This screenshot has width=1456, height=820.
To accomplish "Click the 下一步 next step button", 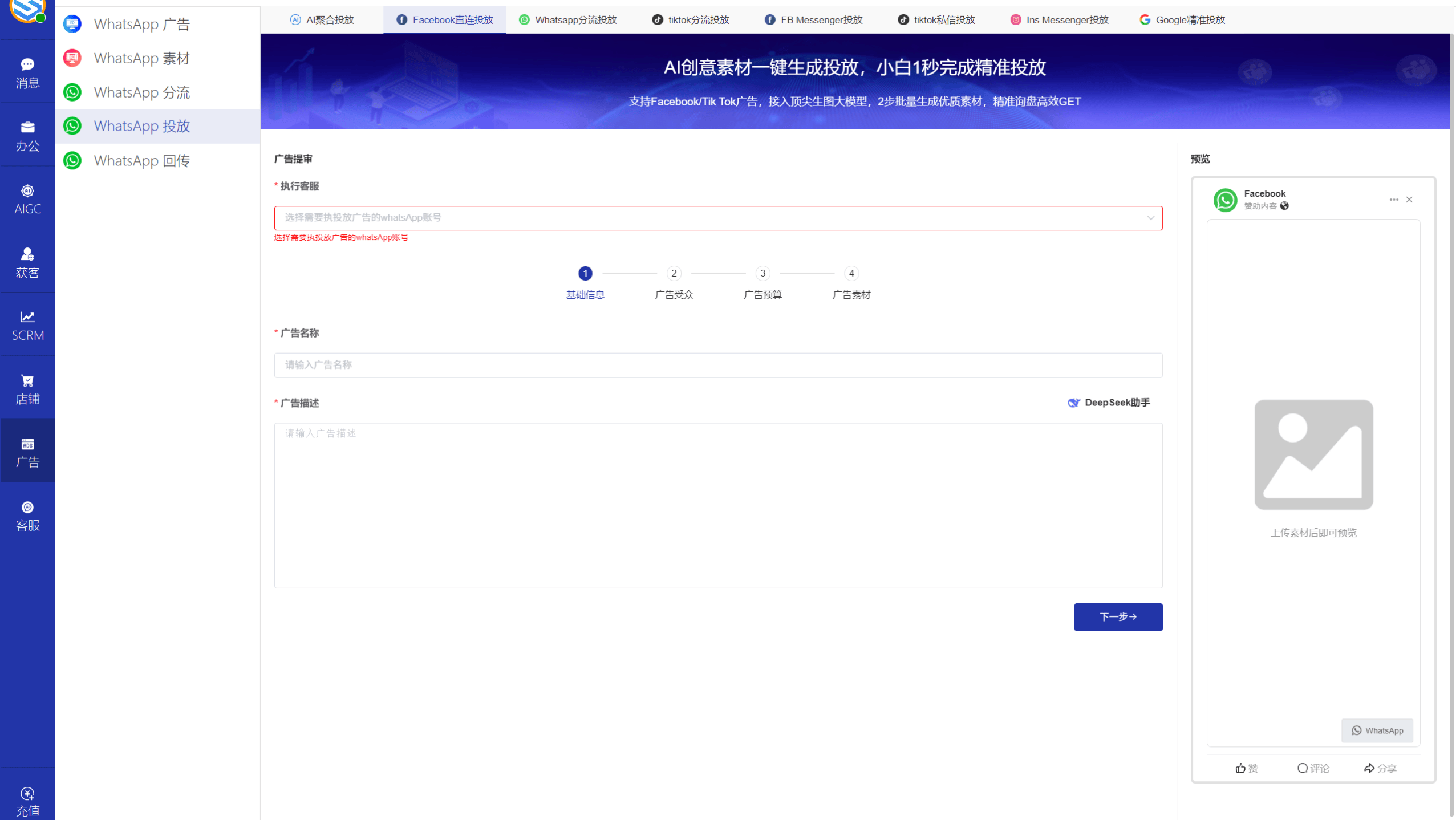I will [x=1117, y=616].
